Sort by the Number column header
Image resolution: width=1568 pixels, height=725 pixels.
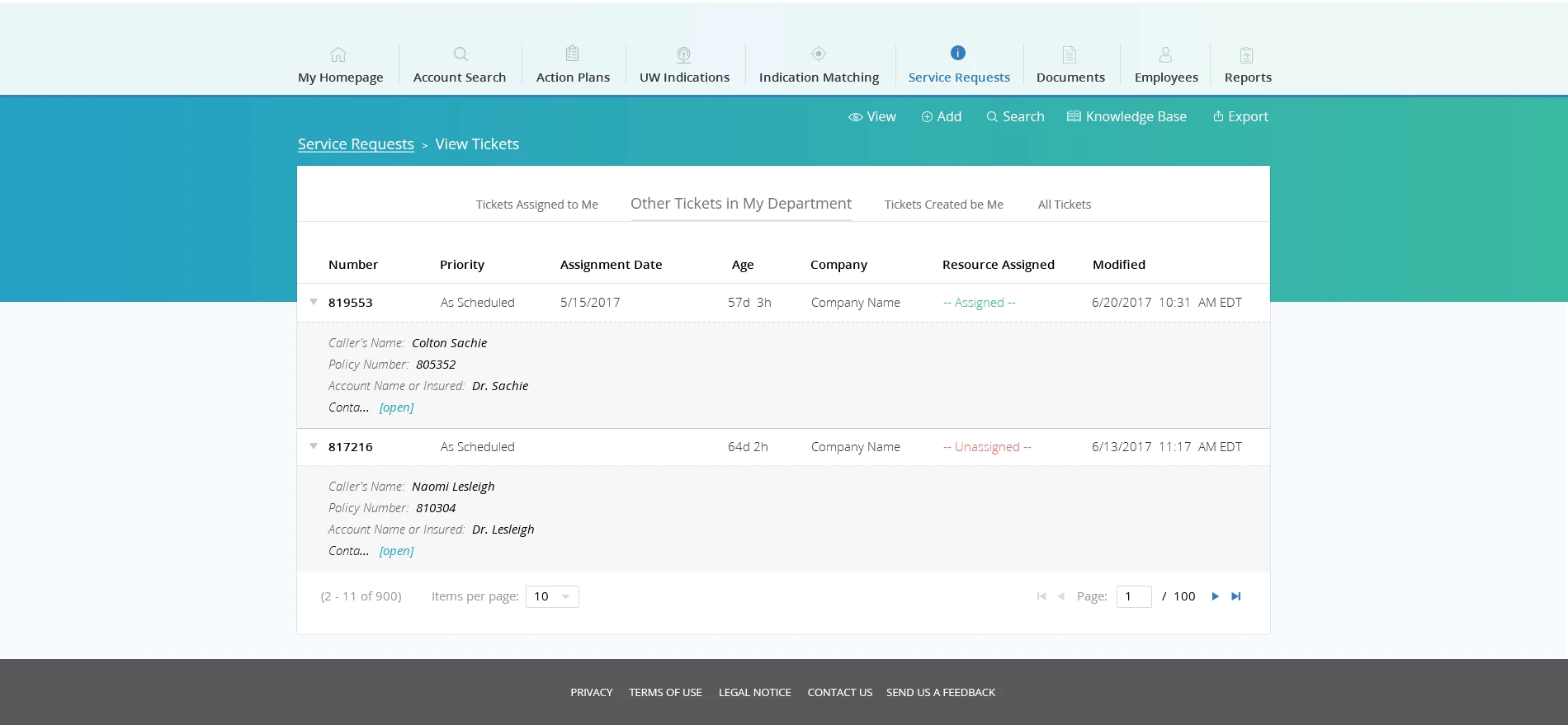coord(353,265)
